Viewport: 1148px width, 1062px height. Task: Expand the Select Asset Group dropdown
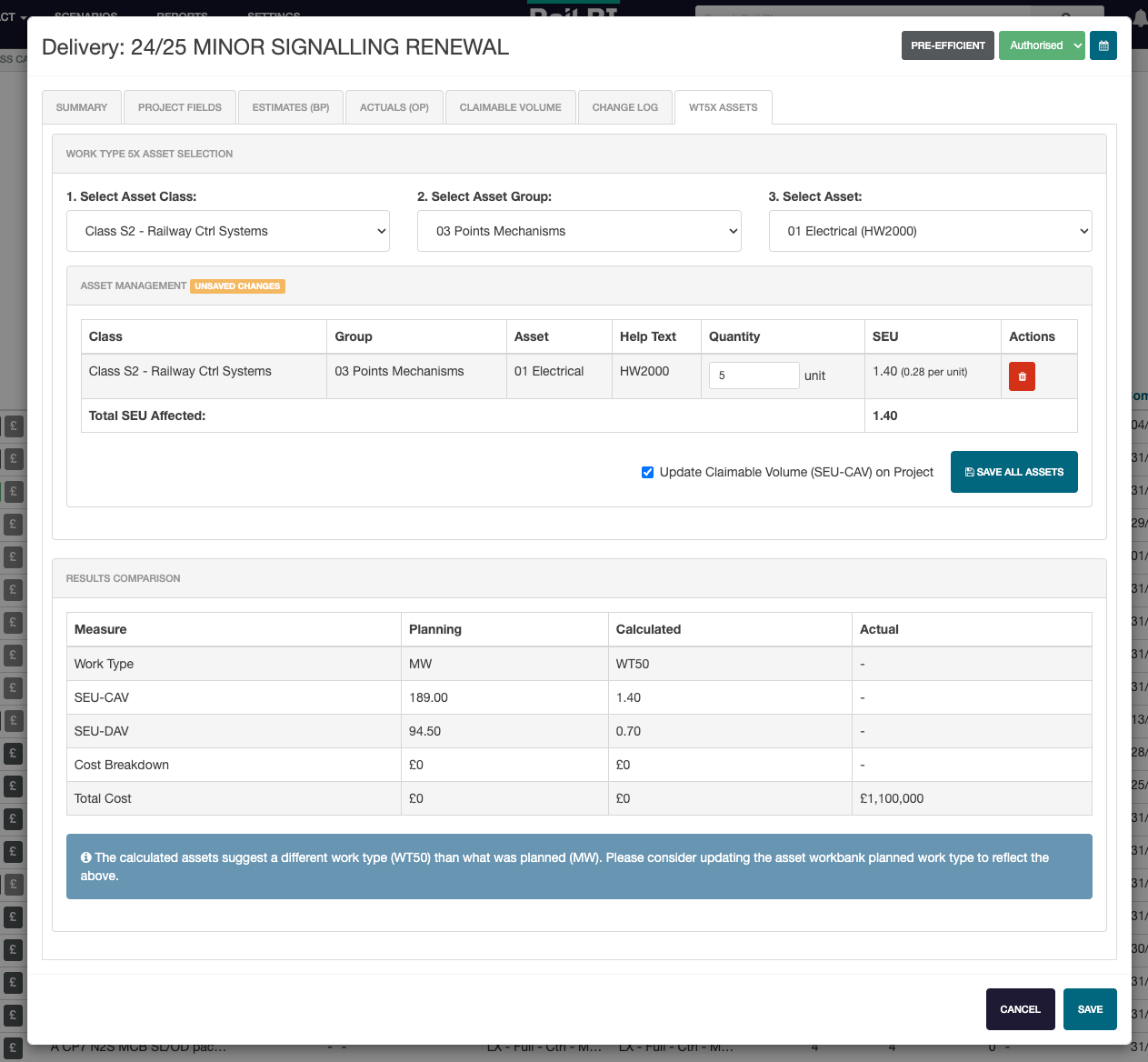click(579, 231)
